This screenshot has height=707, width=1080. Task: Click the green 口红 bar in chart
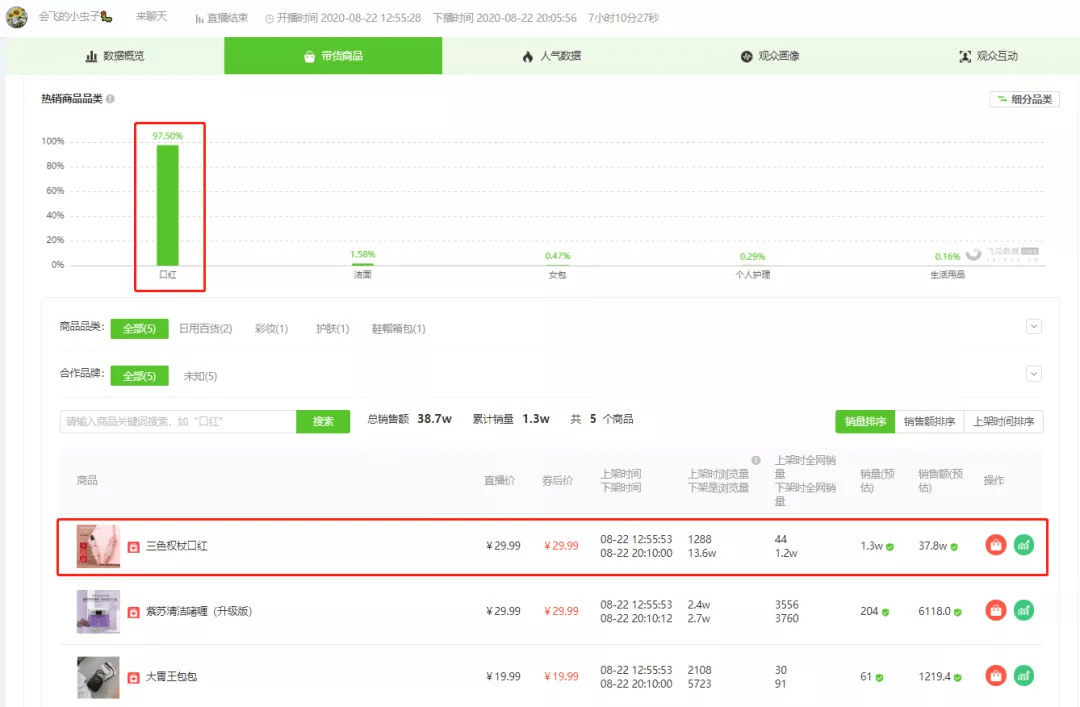[167, 205]
